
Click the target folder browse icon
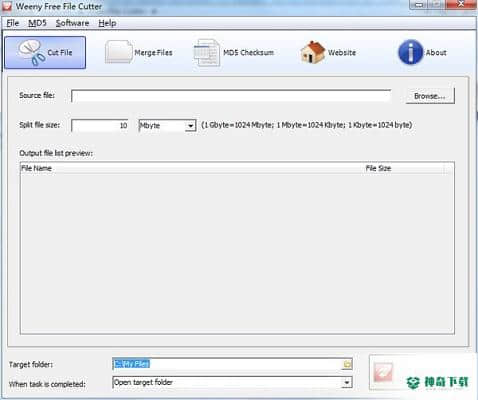[x=347, y=364]
